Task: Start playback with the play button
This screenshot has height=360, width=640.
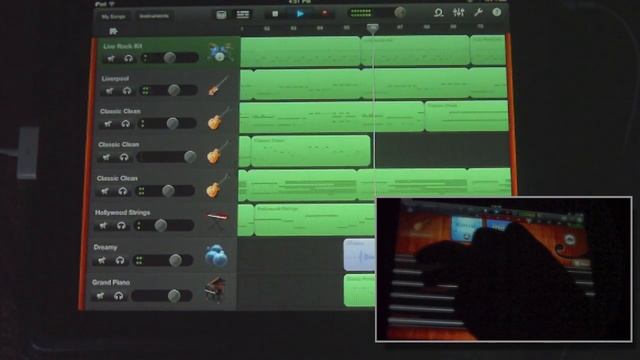Action: coord(300,13)
